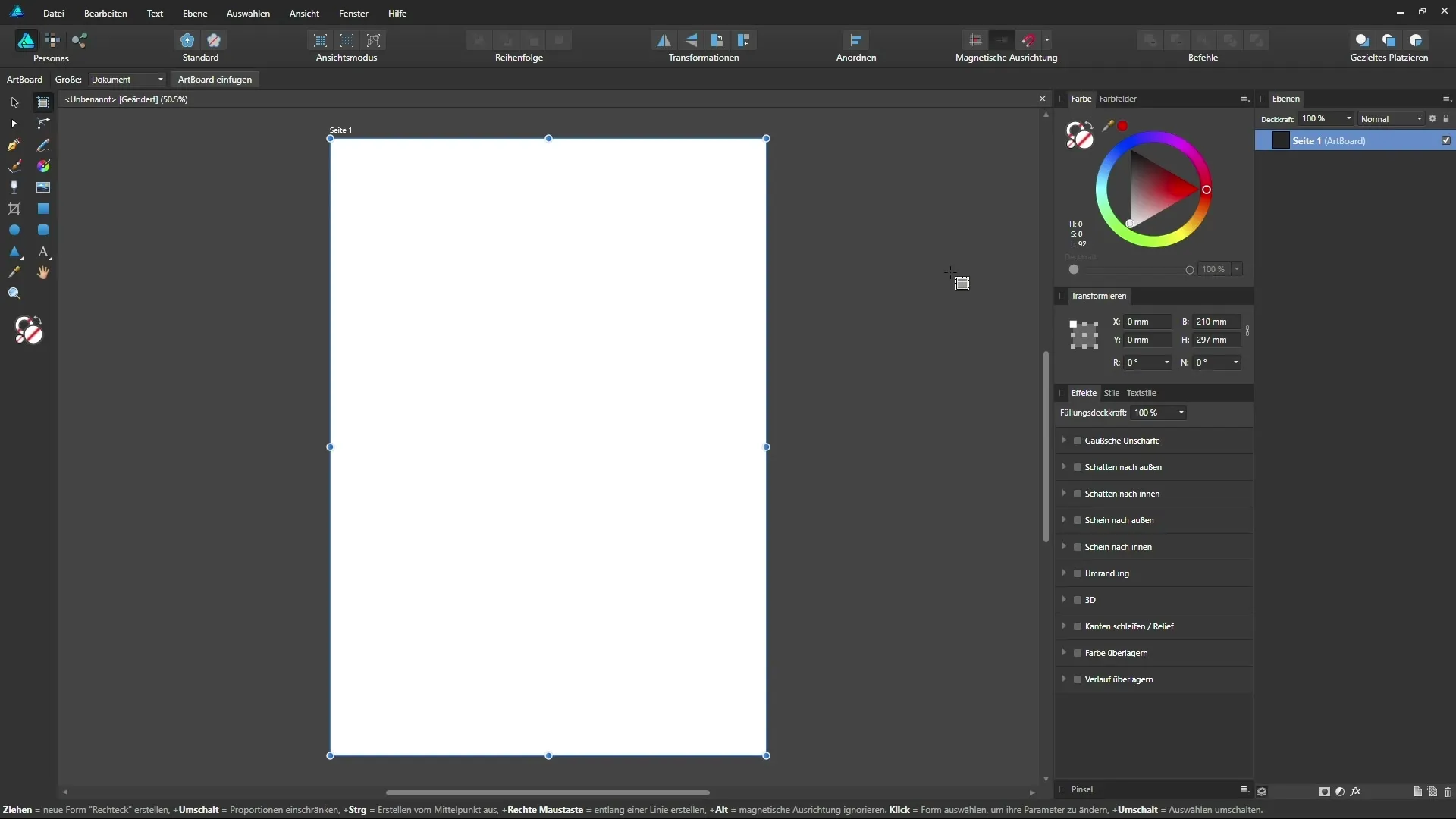Open the Anordnen alignment icon

tap(856, 40)
